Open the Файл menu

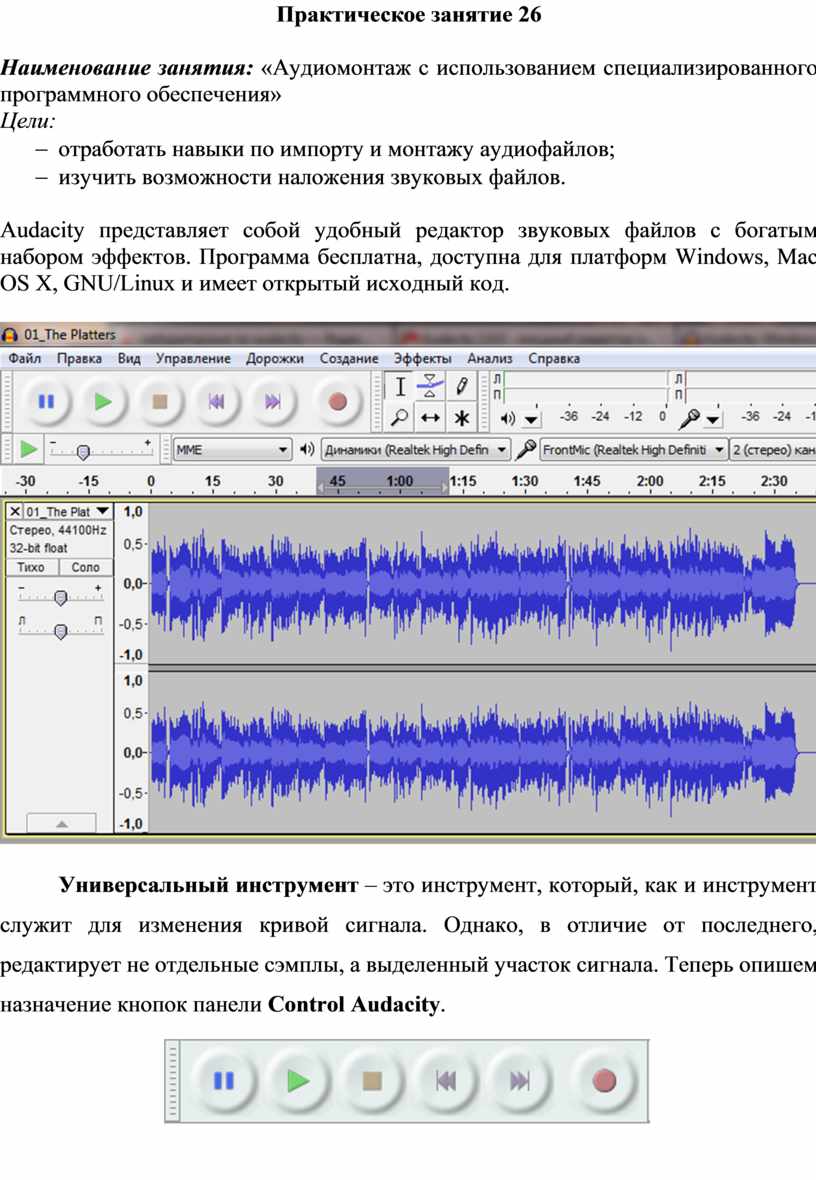25,358
